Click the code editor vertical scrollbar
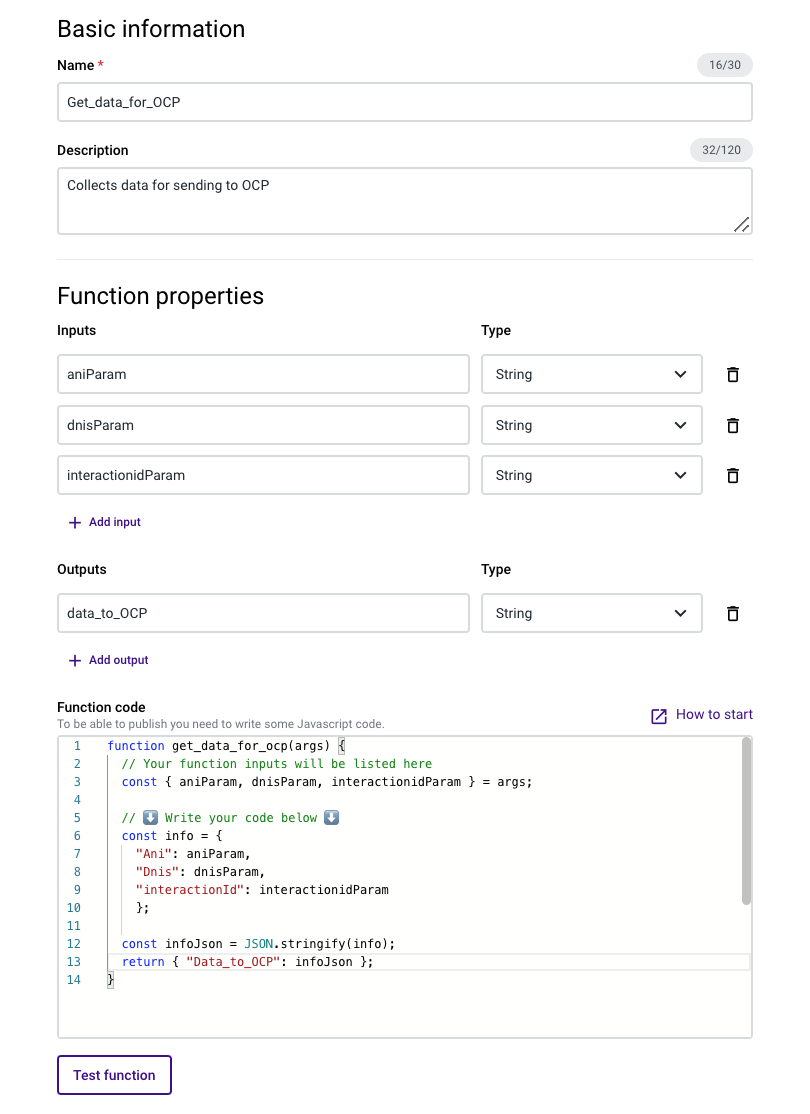Viewport: 810px width, 1114px height. [746, 820]
